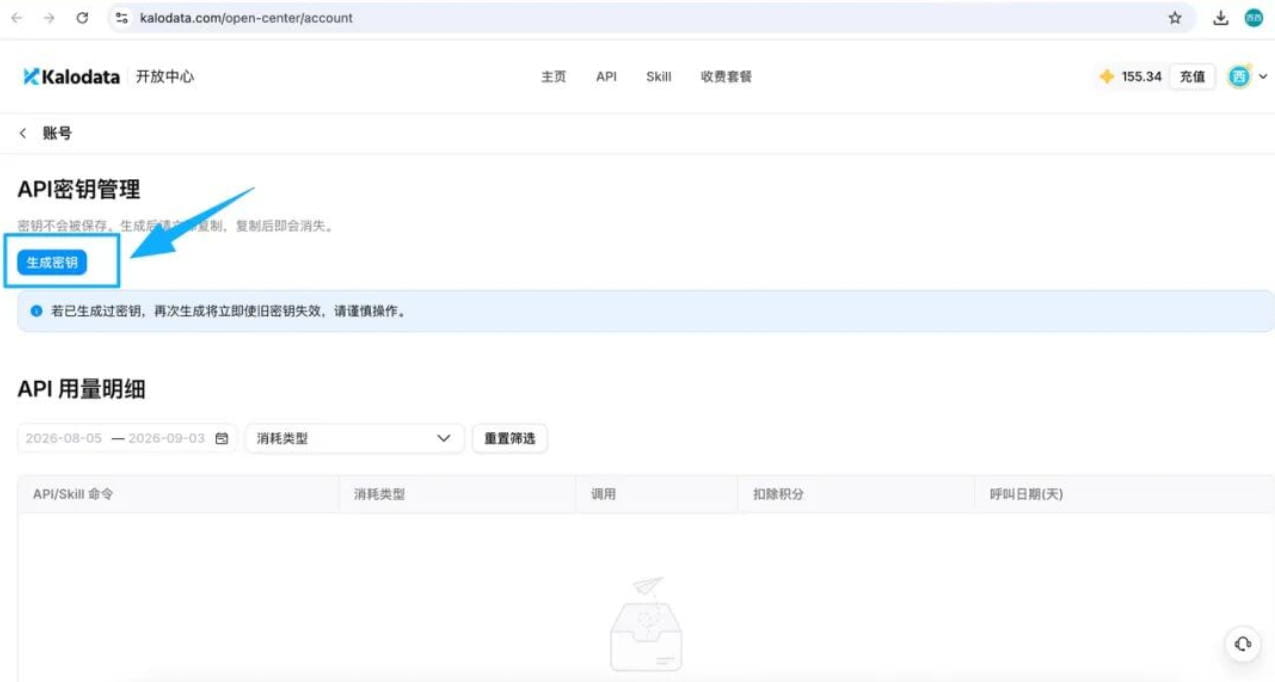Click the end date 2026-09-03 field
Screen dimensions: 1275x682
coord(166,438)
